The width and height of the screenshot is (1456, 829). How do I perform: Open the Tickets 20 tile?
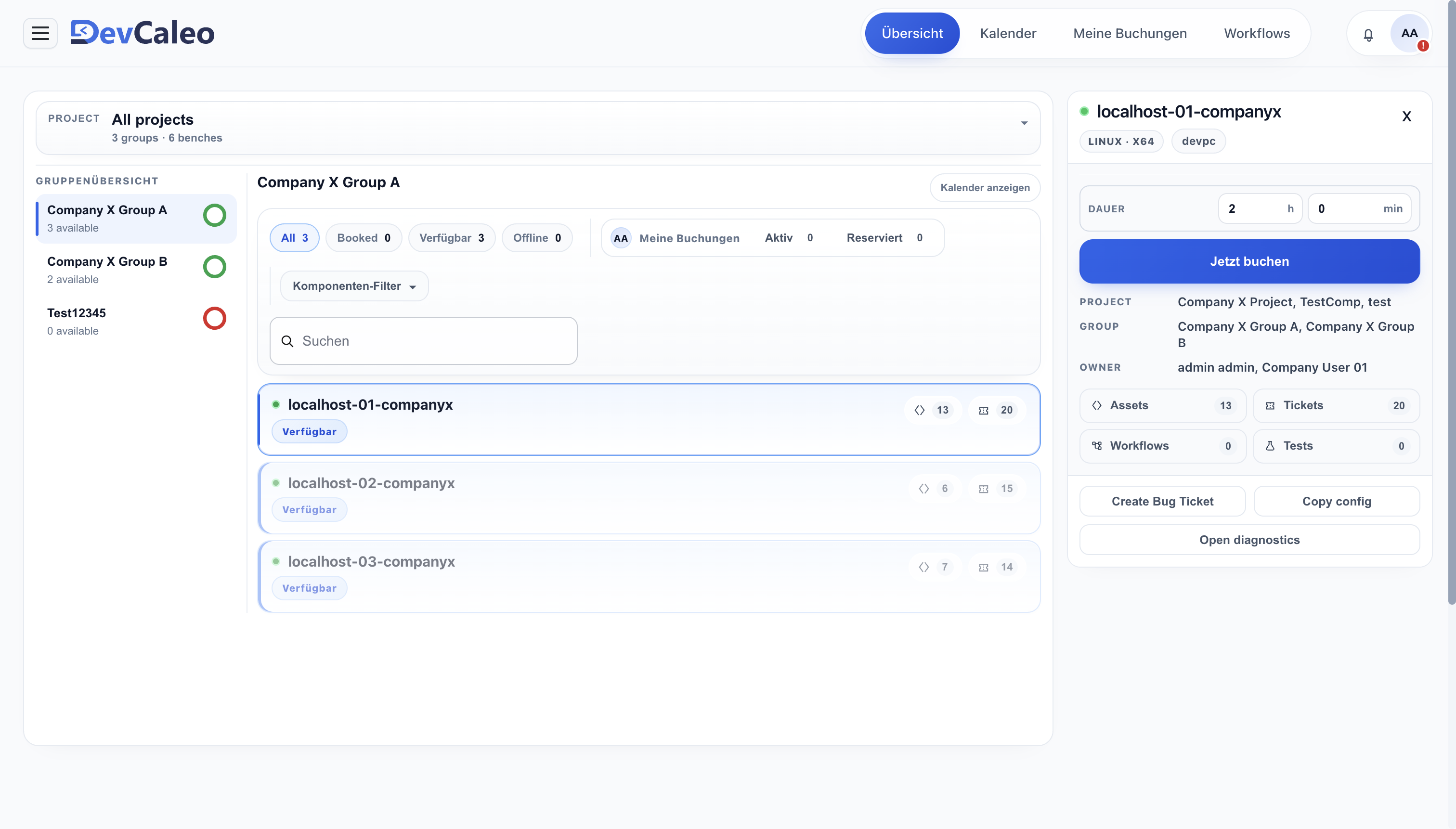[x=1336, y=405]
